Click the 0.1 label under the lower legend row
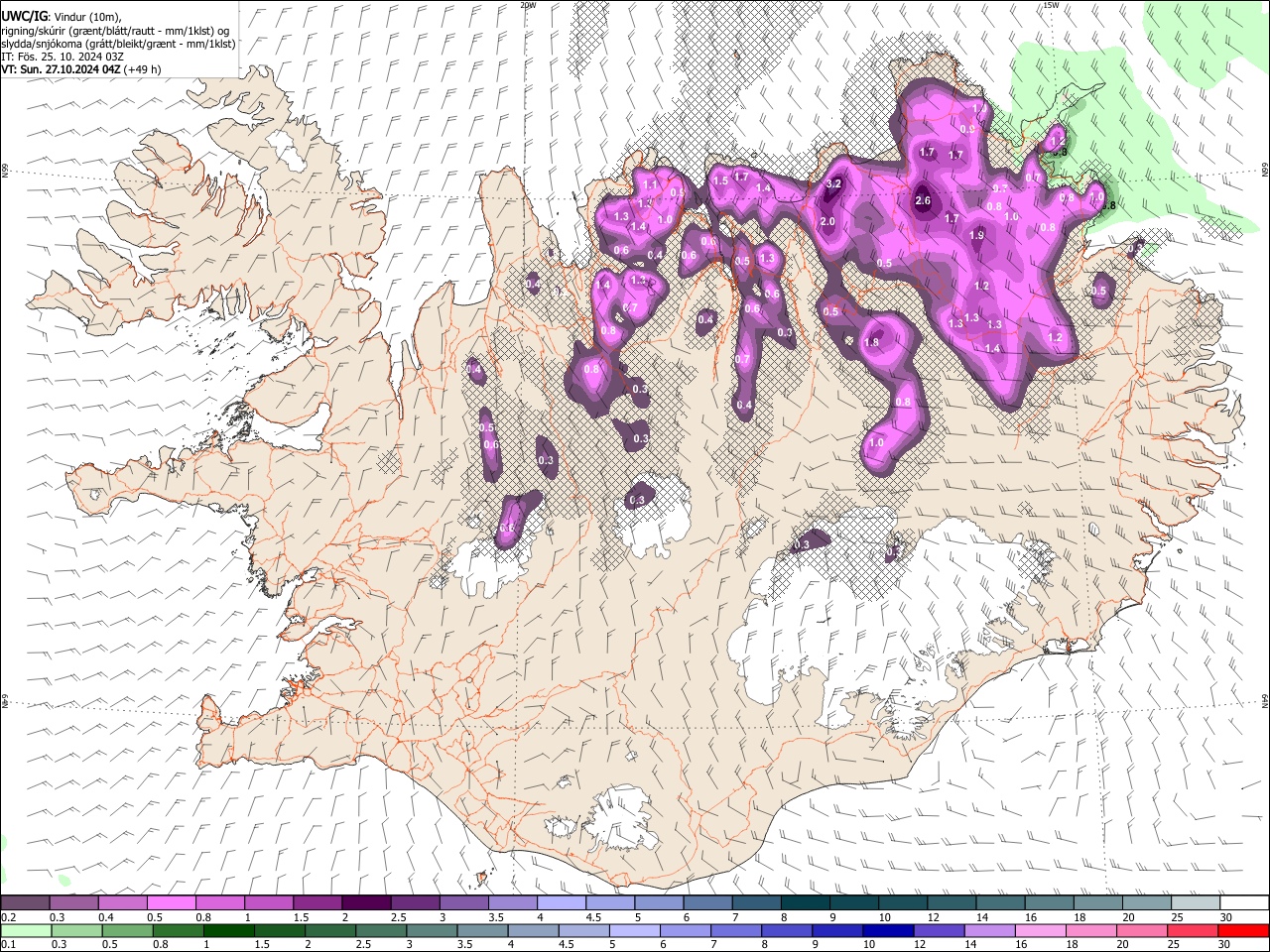This screenshot has height=952, width=1270. (8, 945)
